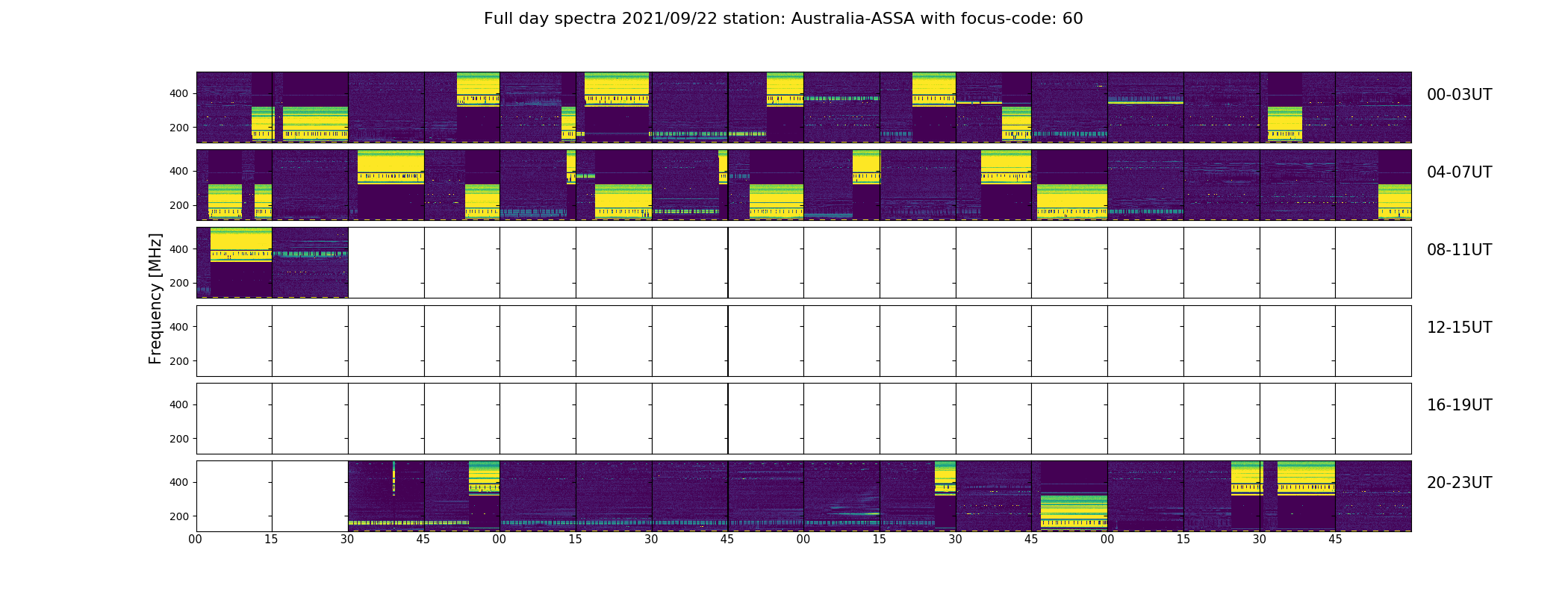Screen dimensions: 1568x597
Task: Select the 400 tick label of the 04-07UT row
Action: tap(179, 171)
